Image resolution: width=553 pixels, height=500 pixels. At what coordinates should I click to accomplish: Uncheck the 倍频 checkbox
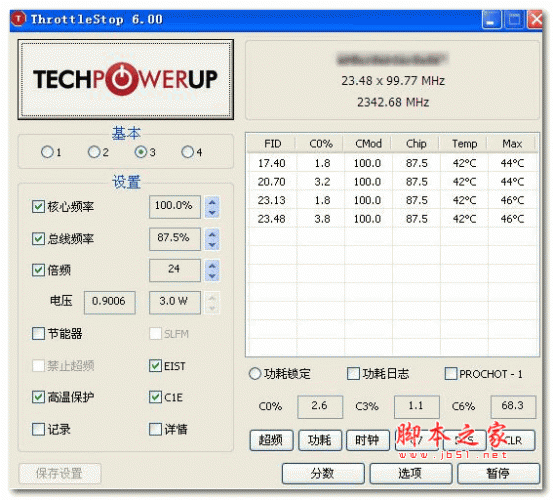[x=38, y=270]
